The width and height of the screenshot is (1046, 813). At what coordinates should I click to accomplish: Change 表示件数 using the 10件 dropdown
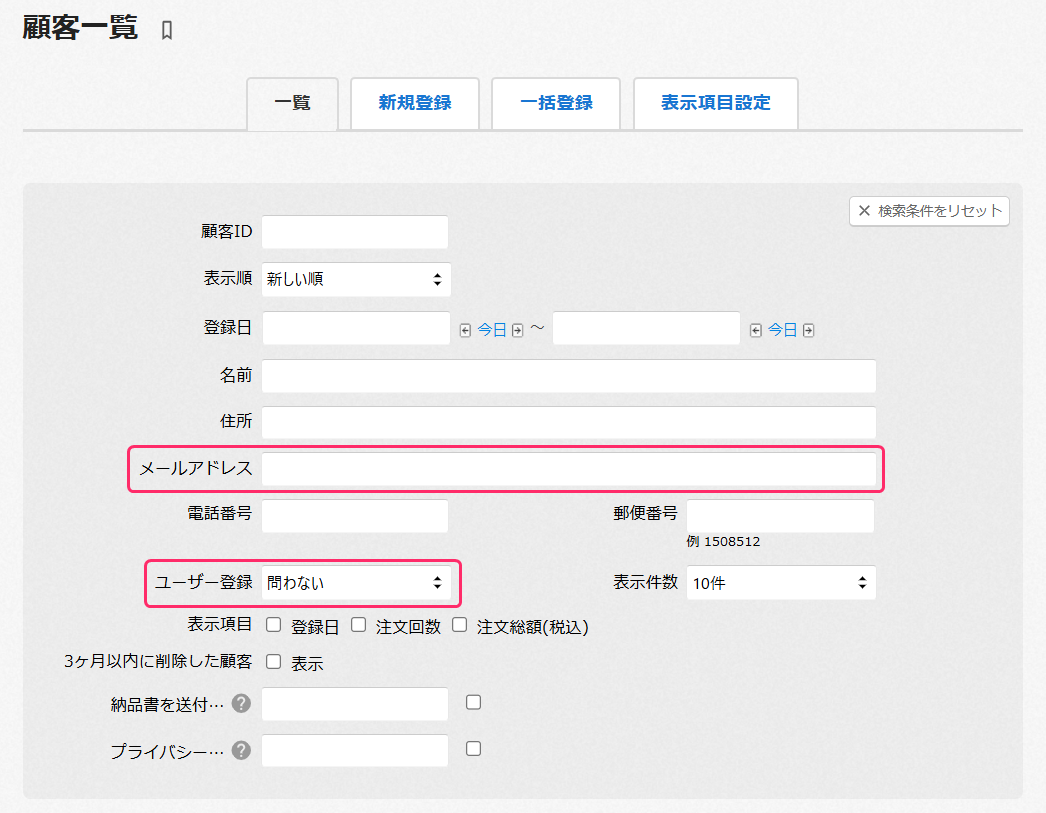tap(781, 582)
